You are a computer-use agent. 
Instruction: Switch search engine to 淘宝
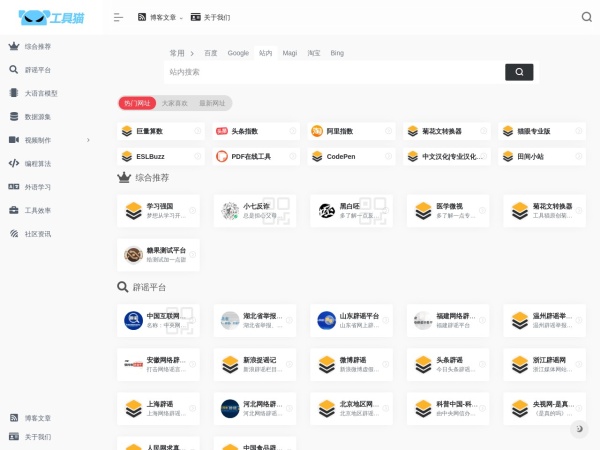(314, 53)
